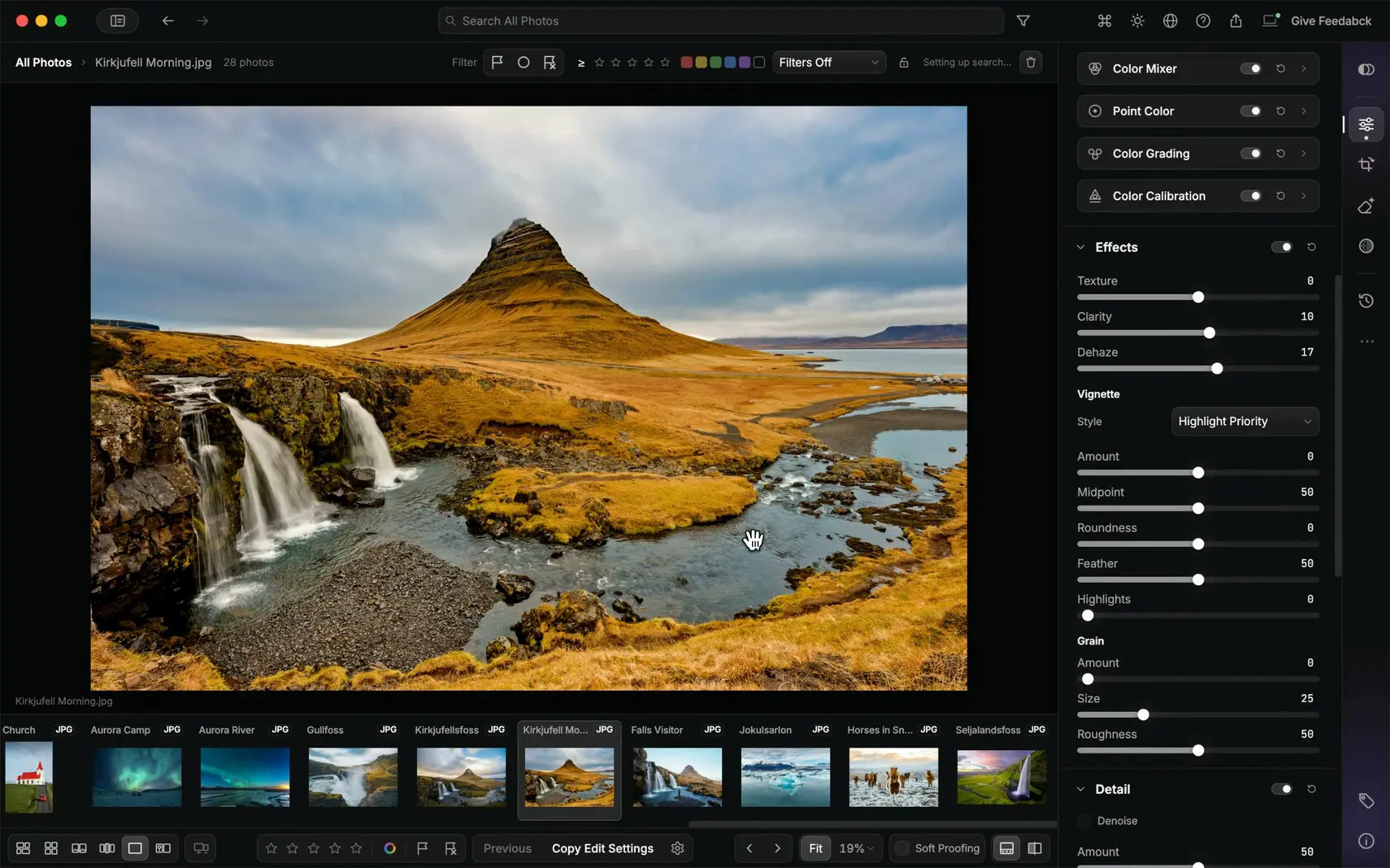Toggle the Detail section switch
This screenshot has height=868, width=1390.
(x=1281, y=789)
